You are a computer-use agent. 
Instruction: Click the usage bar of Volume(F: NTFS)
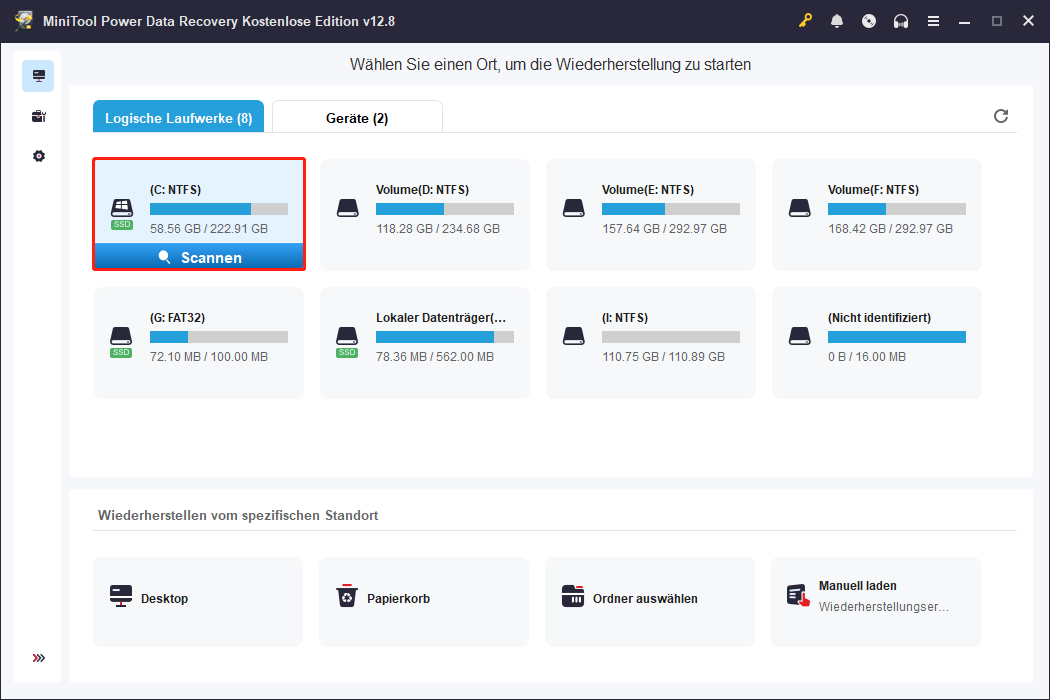(897, 209)
